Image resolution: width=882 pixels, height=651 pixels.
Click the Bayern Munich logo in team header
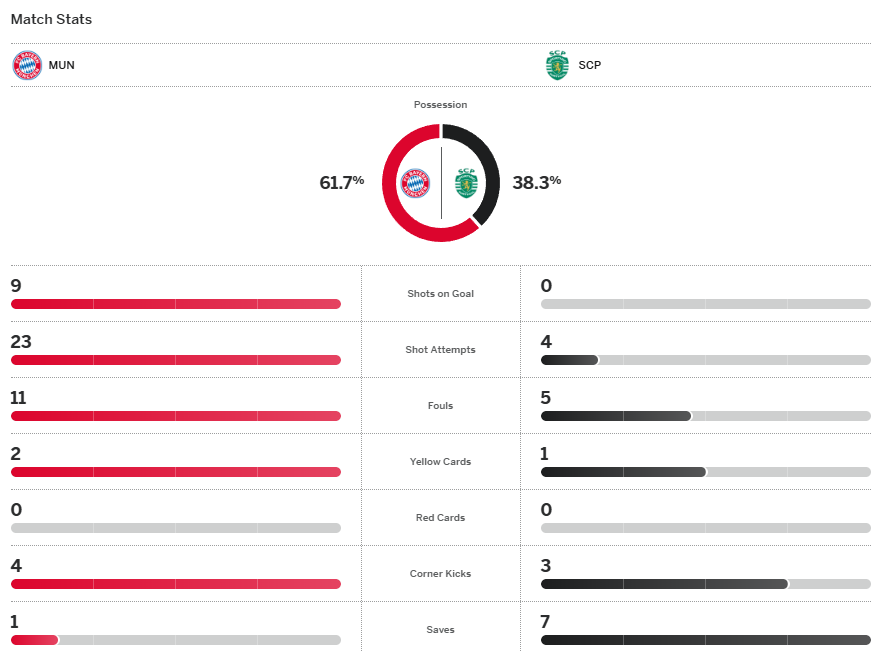[27, 66]
